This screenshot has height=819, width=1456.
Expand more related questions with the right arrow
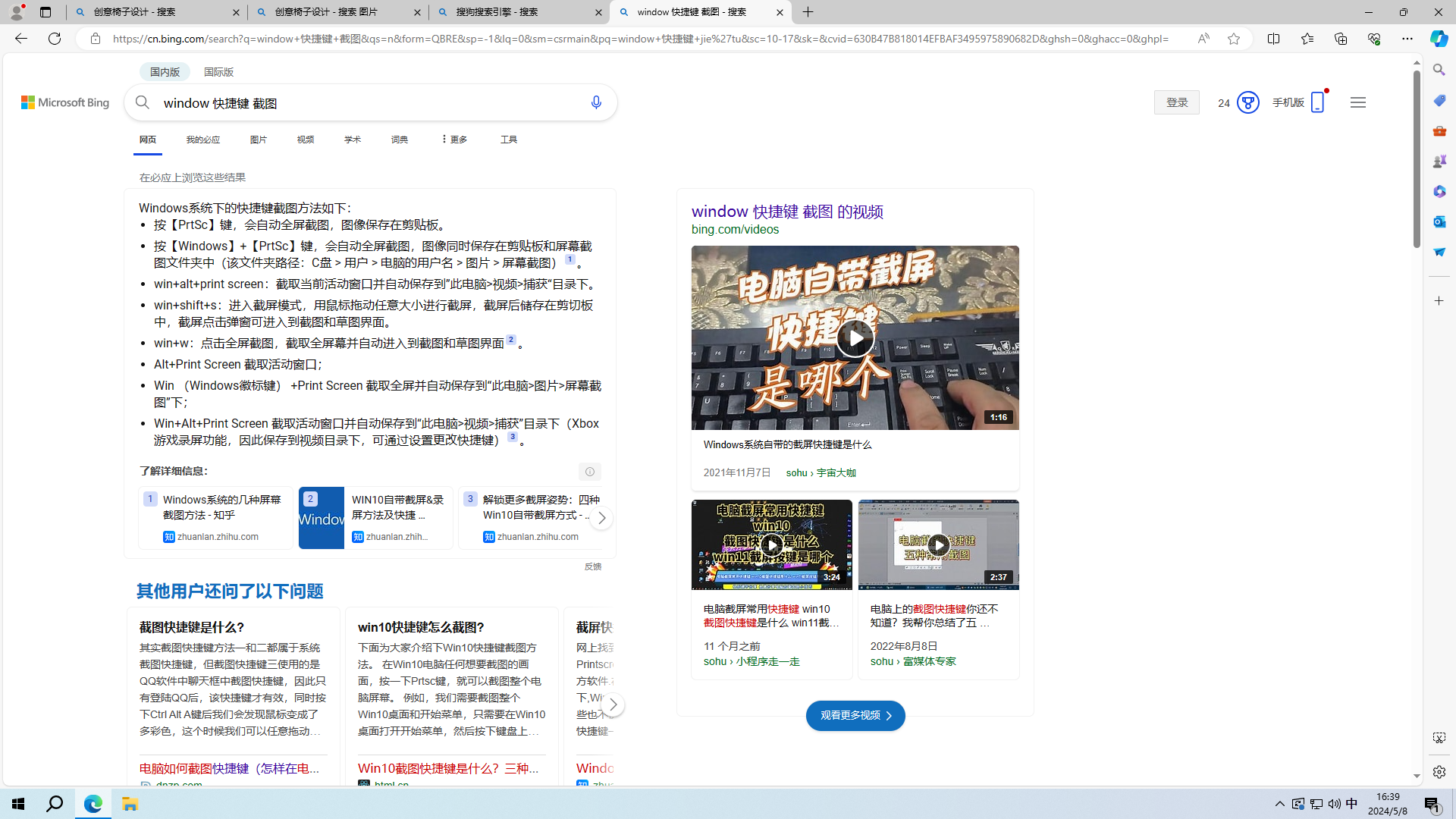pyautogui.click(x=613, y=704)
